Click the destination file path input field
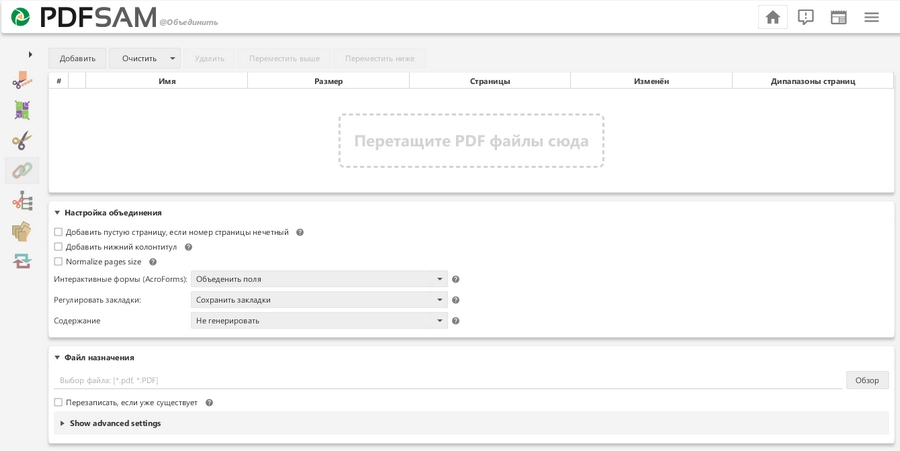 click(448, 380)
